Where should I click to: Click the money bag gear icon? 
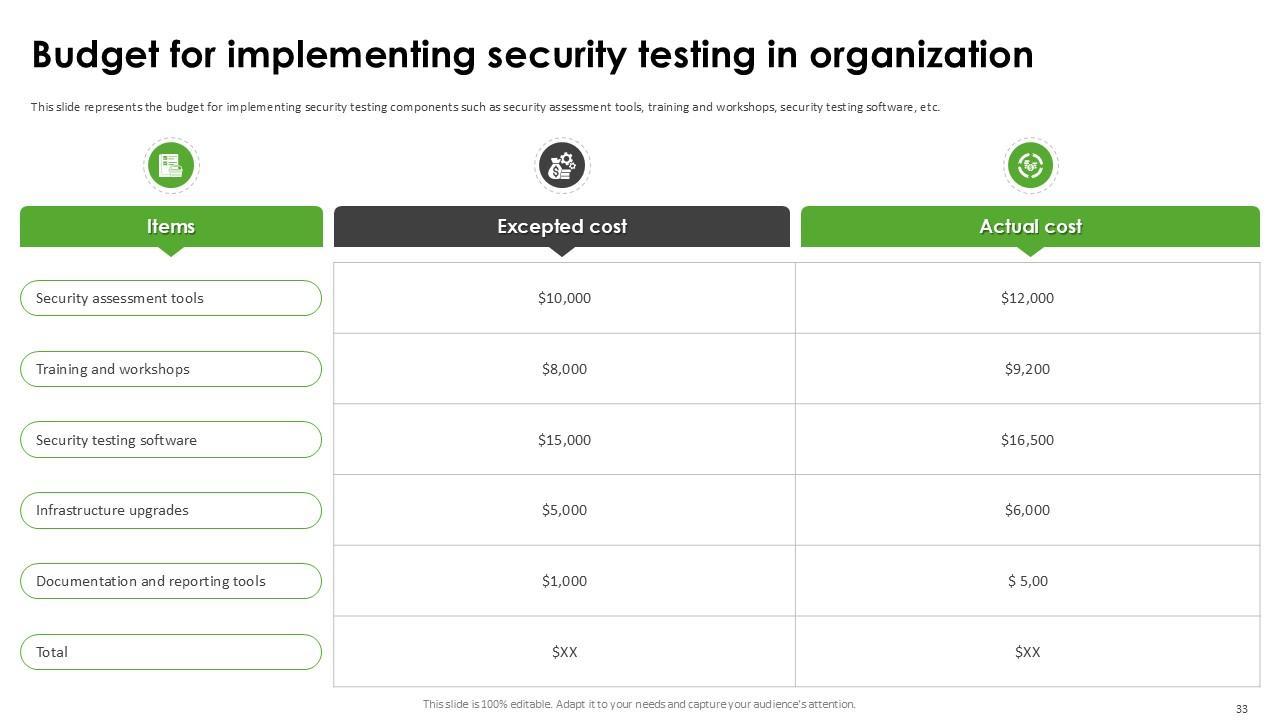point(562,165)
